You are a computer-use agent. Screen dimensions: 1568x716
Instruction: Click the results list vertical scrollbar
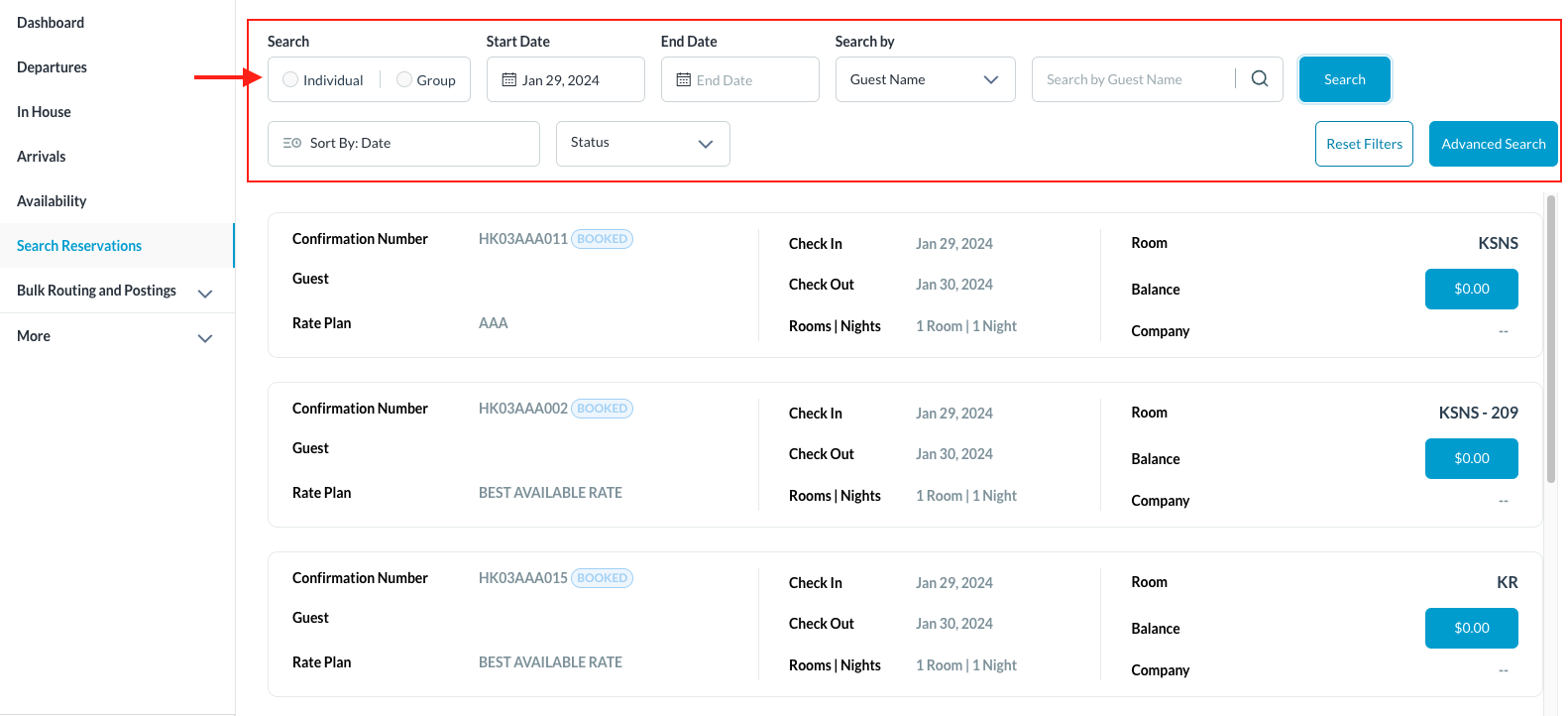(1551, 338)
